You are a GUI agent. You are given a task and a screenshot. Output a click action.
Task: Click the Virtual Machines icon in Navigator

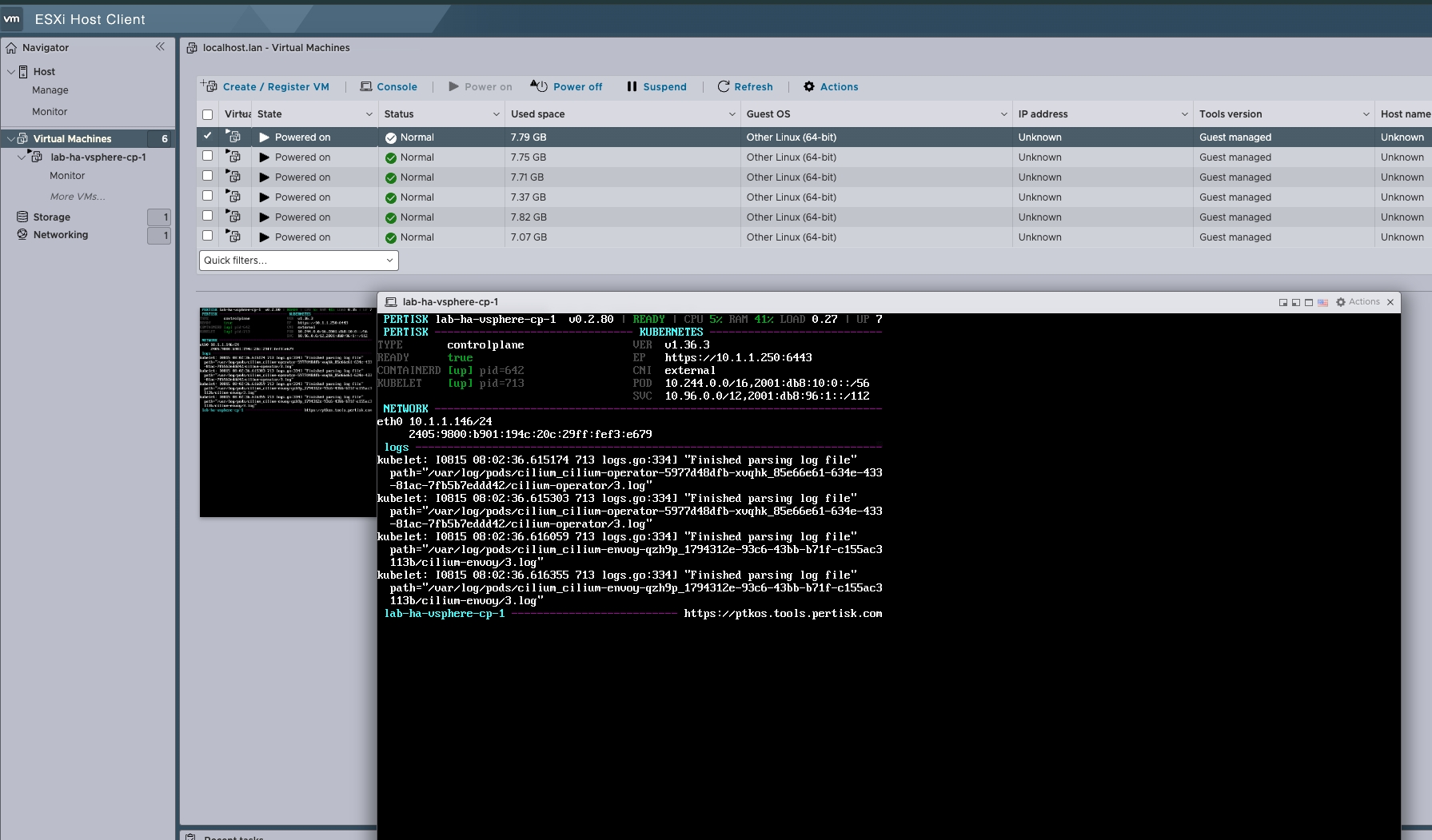click(22, 139)
